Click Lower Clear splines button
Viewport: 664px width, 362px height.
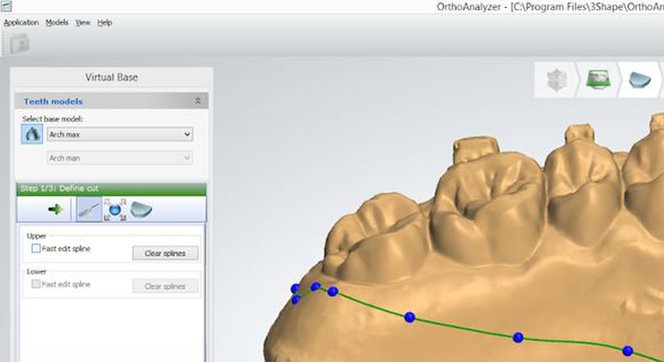[x=165, y=286]
